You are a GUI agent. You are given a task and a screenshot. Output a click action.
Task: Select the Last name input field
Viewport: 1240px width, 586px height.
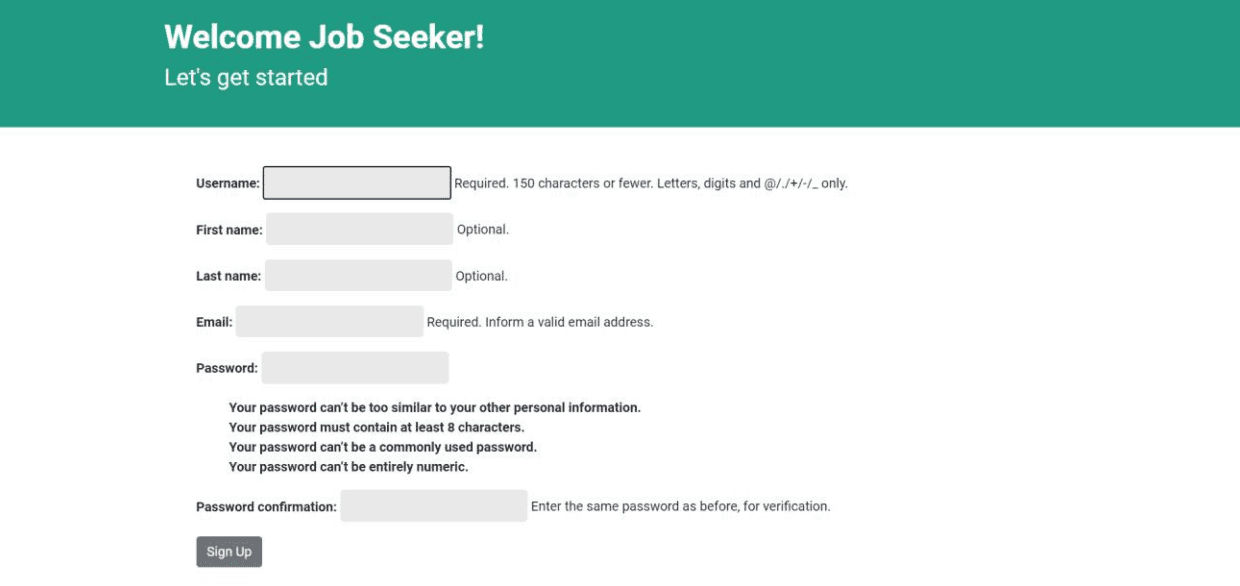point(358,276)
